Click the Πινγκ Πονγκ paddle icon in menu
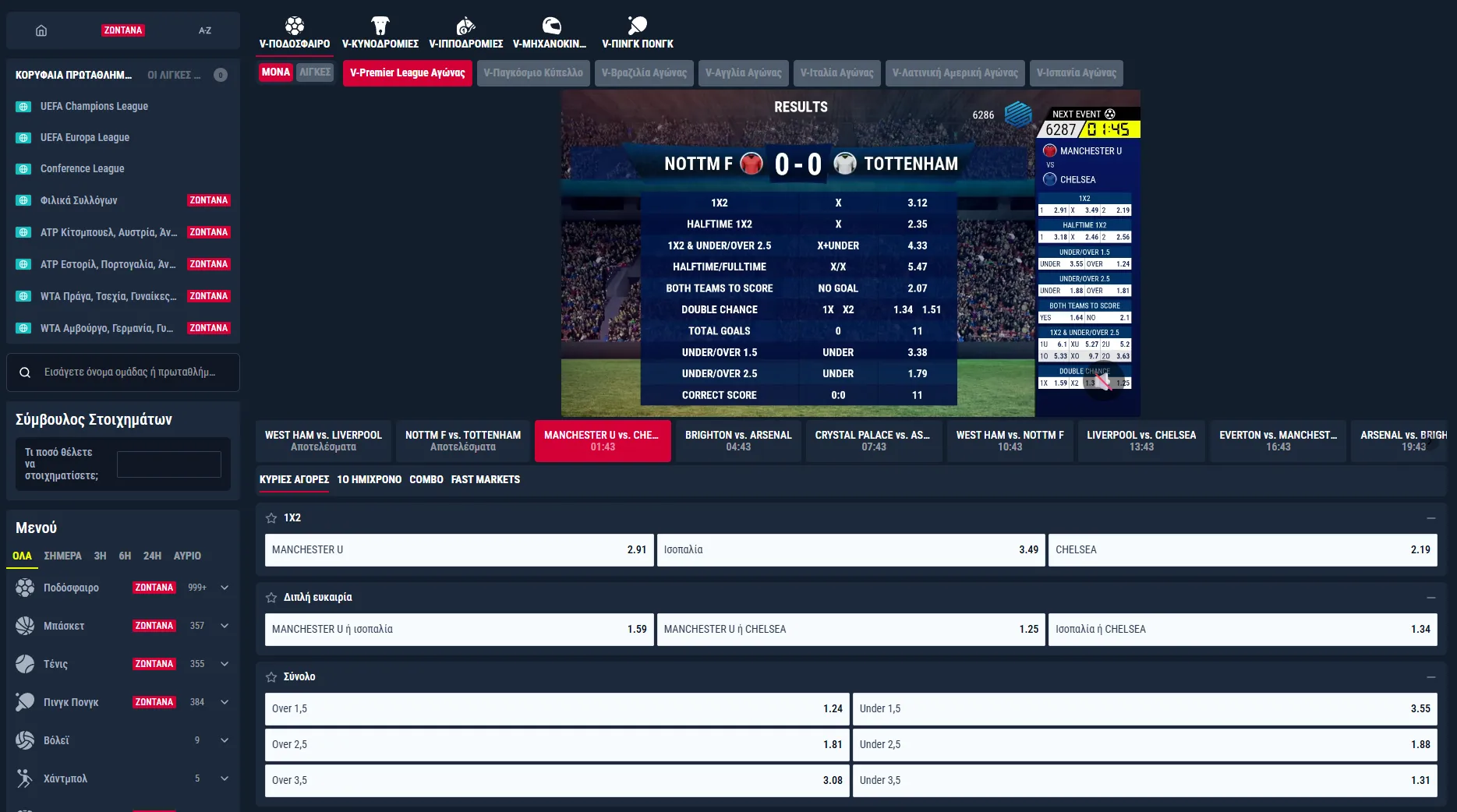 tap(25, 702)
